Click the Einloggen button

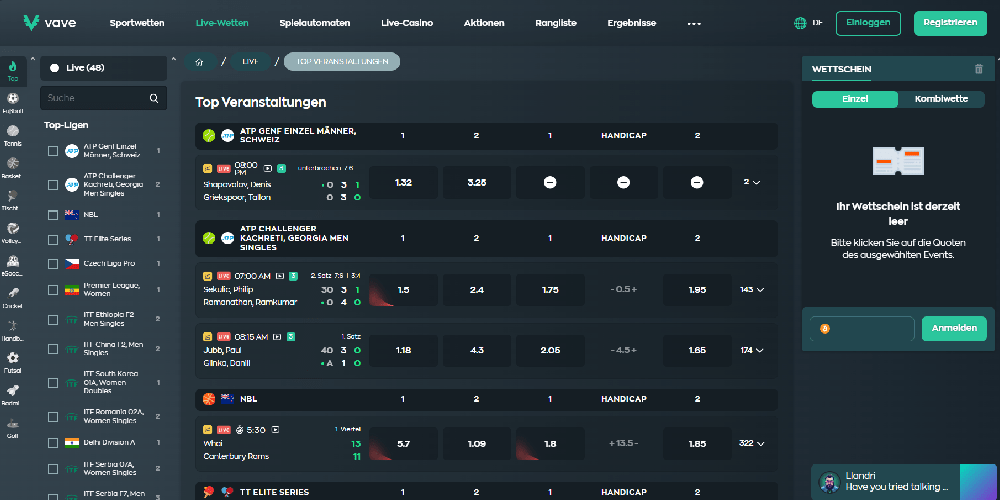(868, 23)
